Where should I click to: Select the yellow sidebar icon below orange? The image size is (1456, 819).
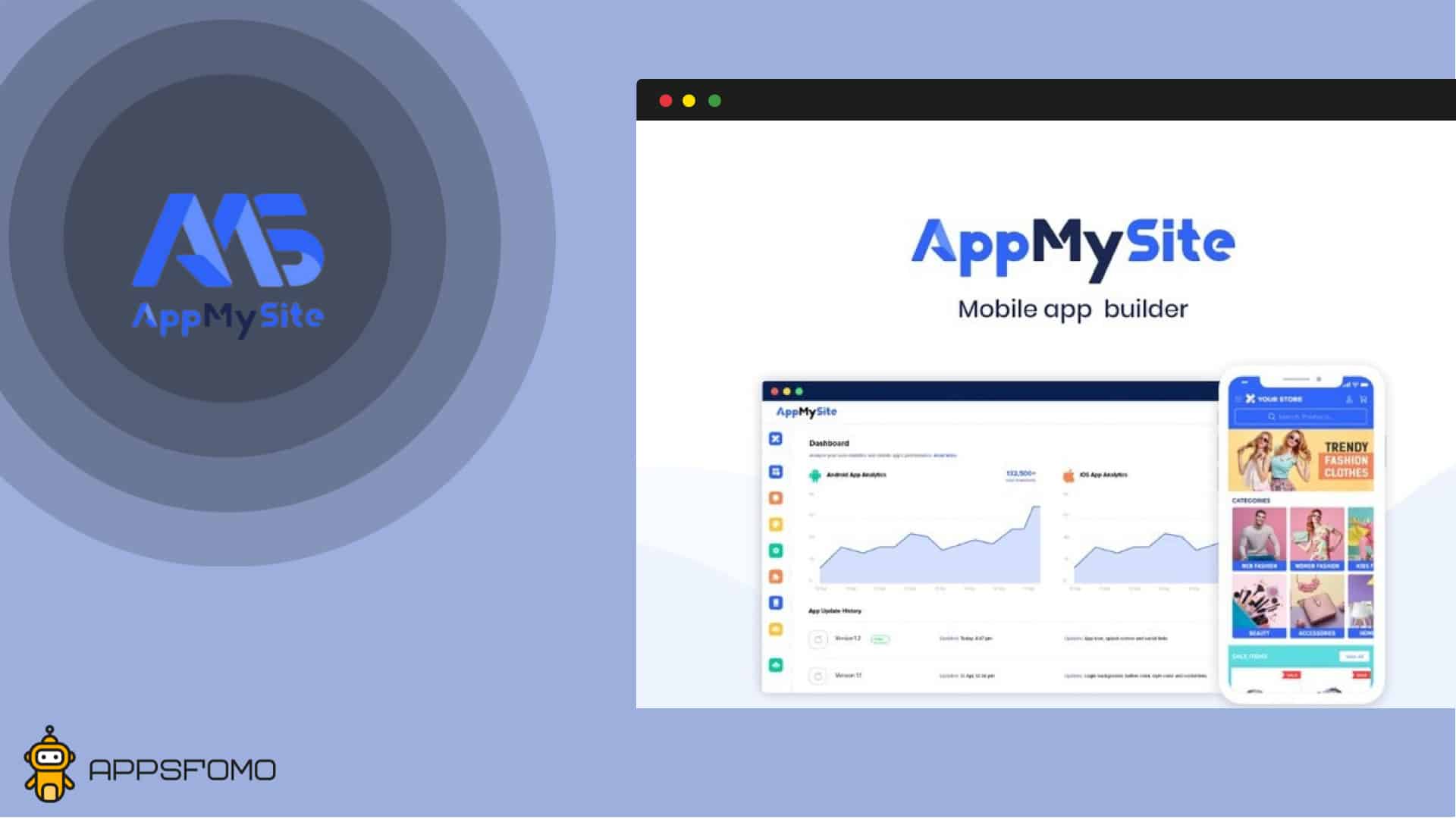click(x=776, y=524)
